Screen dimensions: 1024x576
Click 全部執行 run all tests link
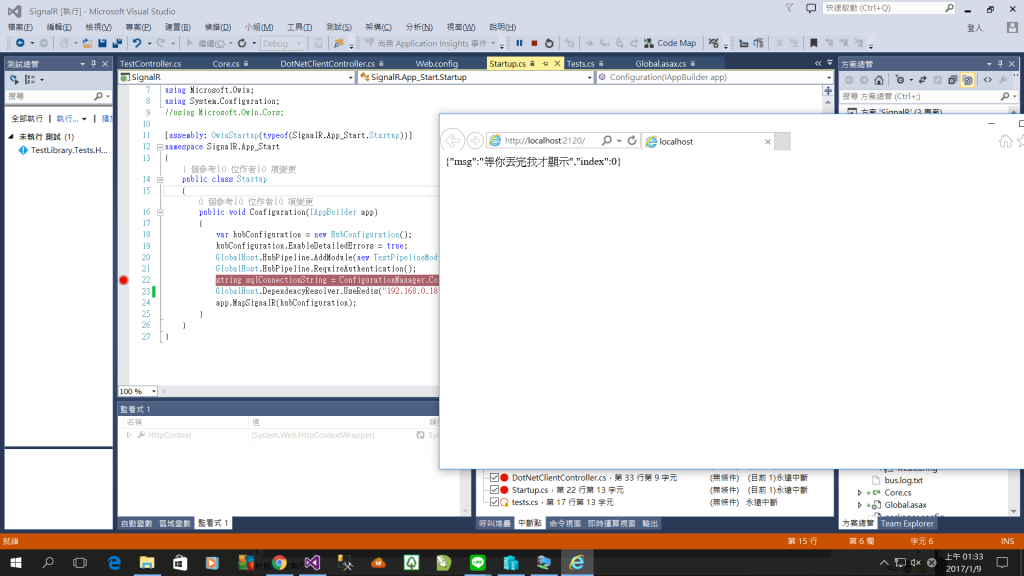click(x=27, y=118)
